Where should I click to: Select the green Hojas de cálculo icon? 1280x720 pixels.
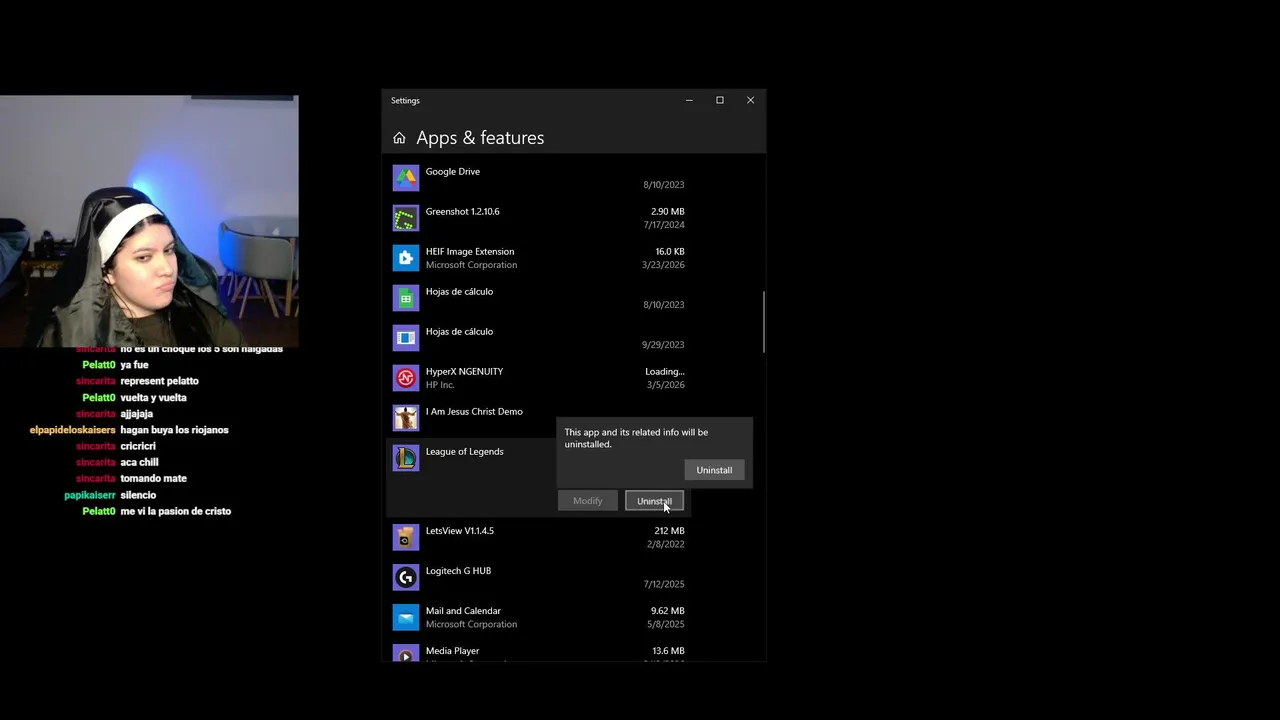(405, 298)
